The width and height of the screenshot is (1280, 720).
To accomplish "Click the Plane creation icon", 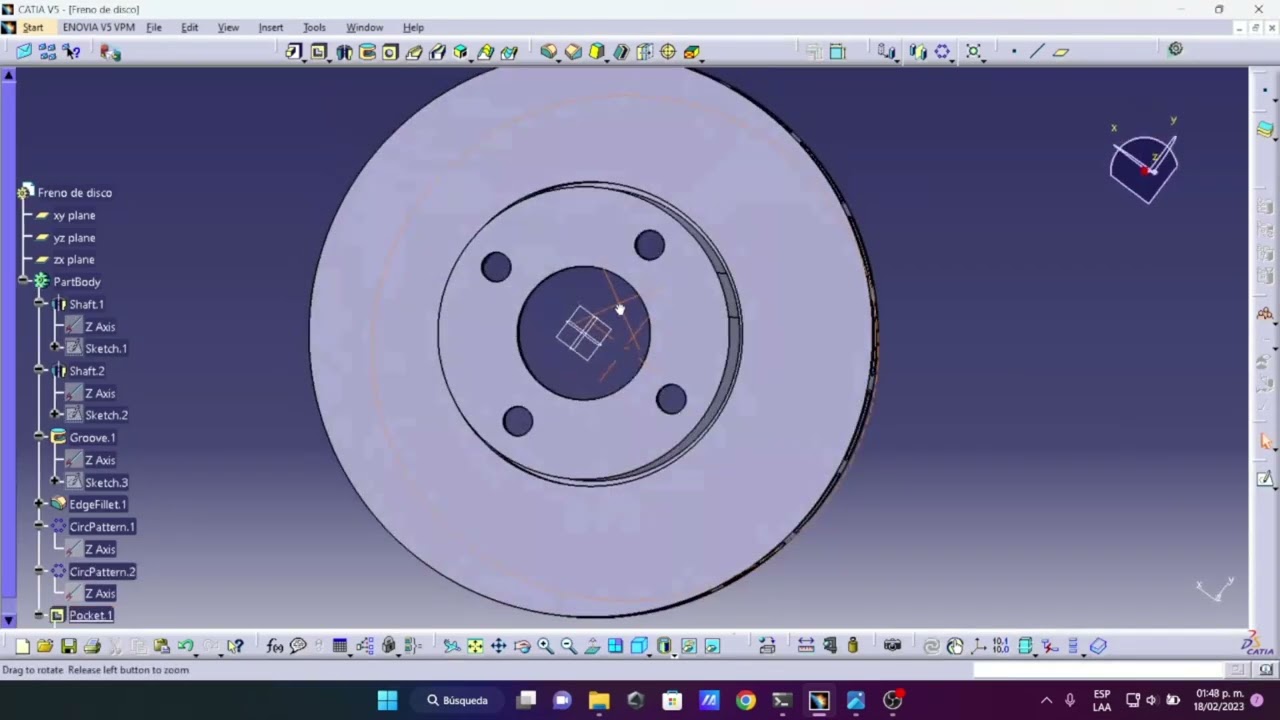I will point(1061,52).
